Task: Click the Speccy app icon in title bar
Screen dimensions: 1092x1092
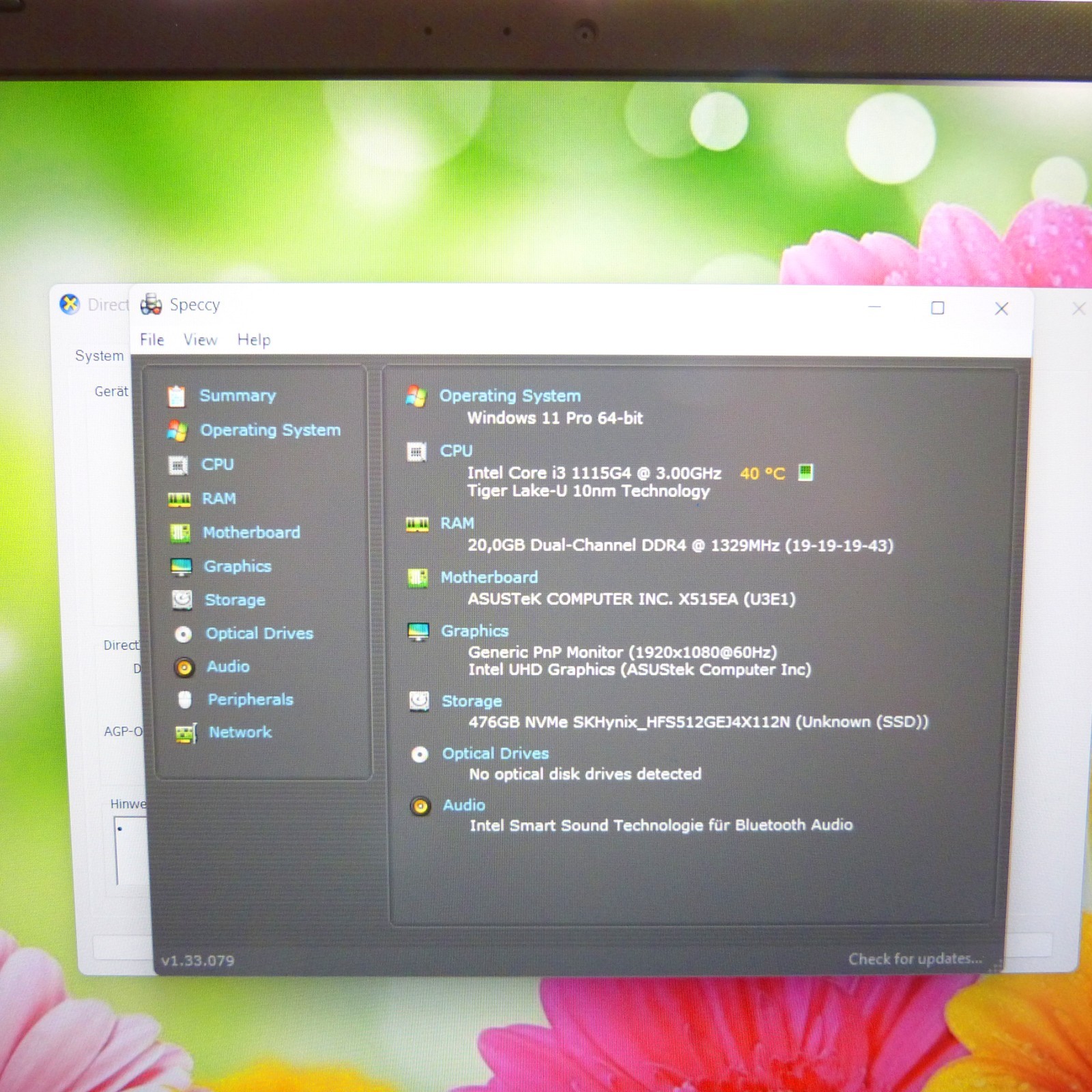Action: coord(151,304)
